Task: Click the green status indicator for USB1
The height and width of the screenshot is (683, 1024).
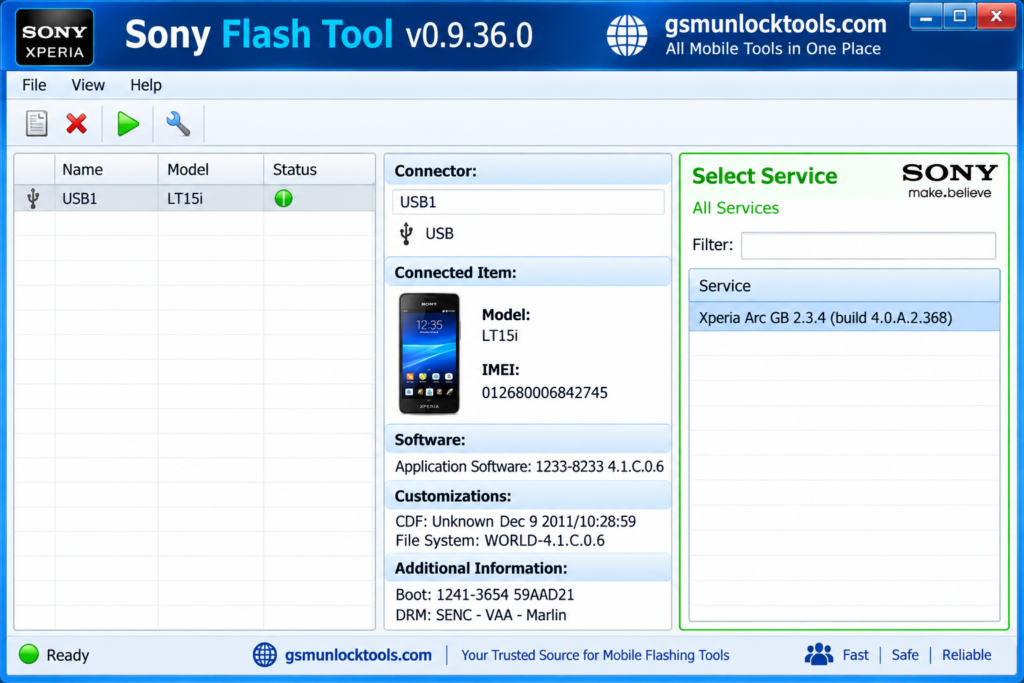Action: (283, 199)
